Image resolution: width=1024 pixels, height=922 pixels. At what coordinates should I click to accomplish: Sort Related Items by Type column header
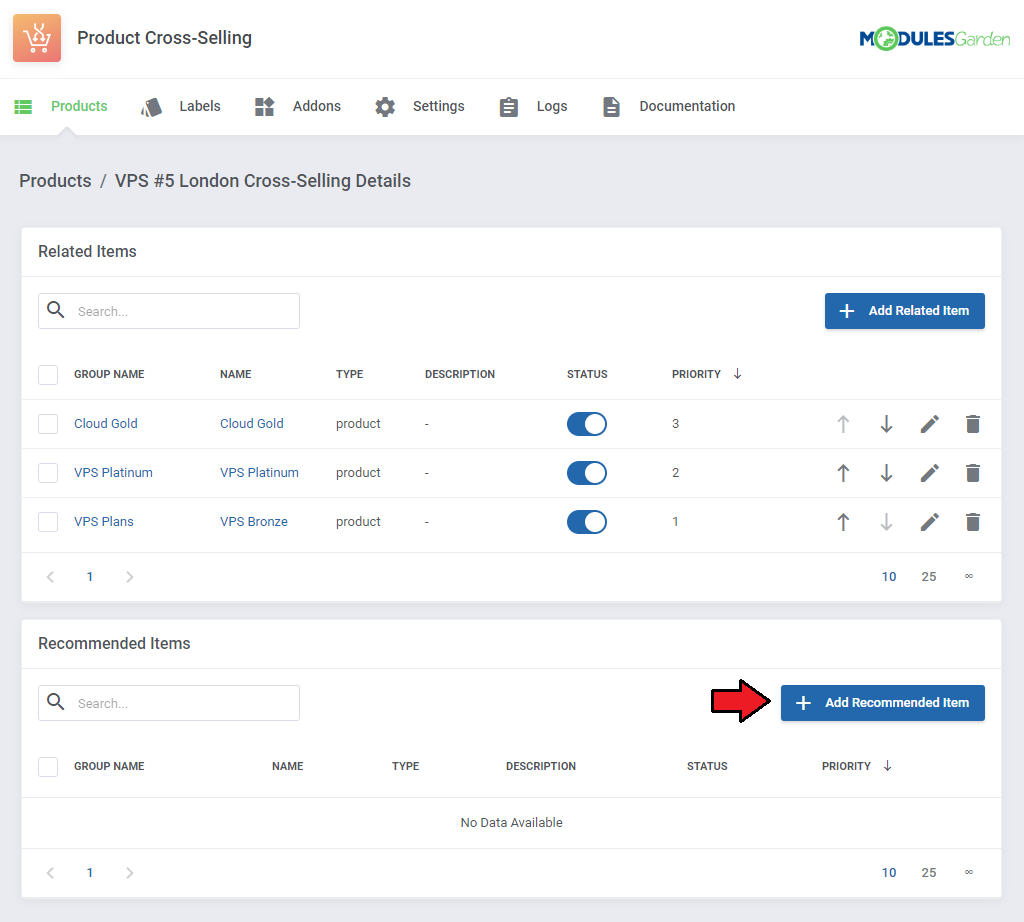349,374
